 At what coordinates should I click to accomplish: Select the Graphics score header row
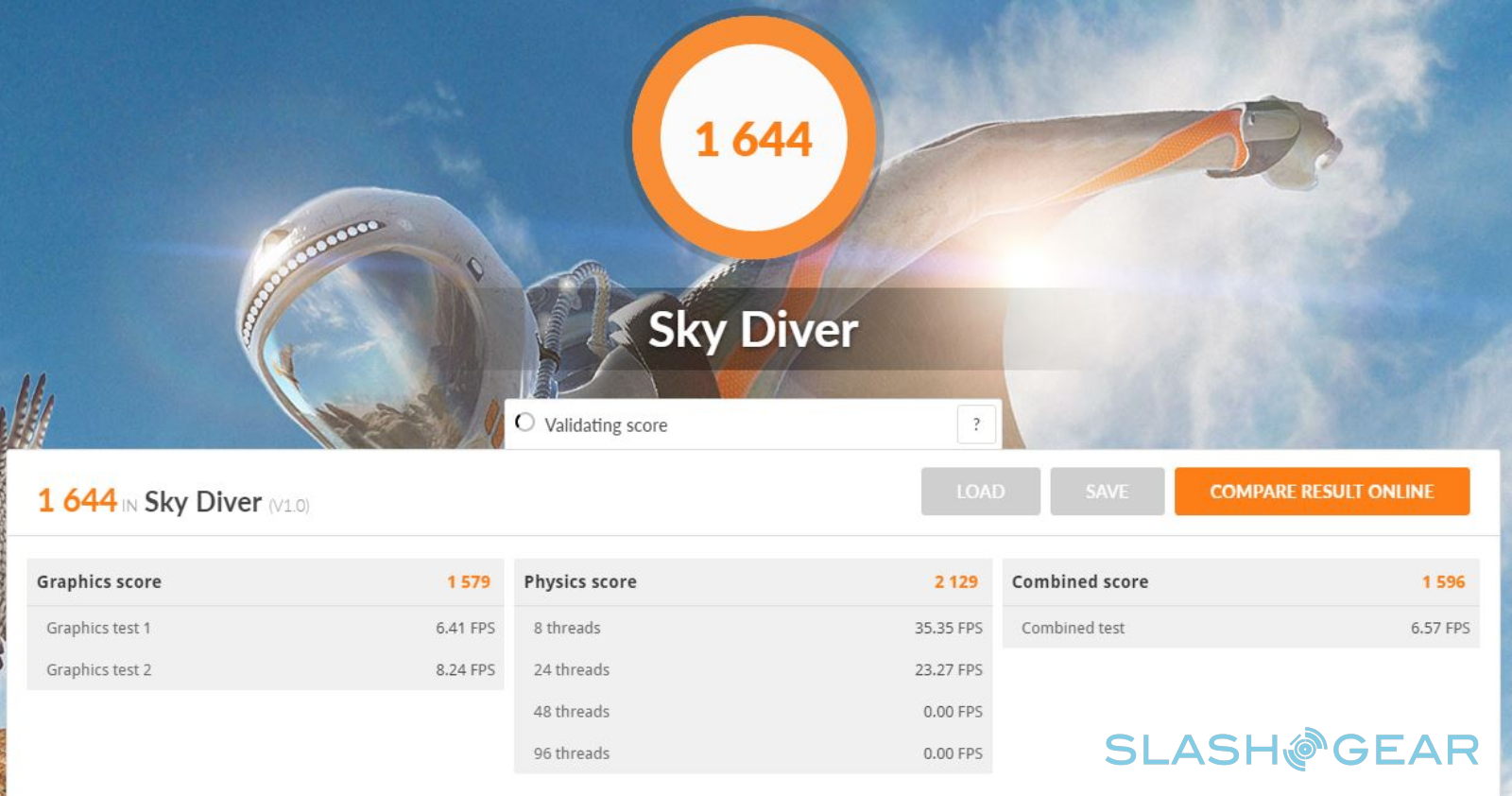pyautogui.click(x=266, y=582)
